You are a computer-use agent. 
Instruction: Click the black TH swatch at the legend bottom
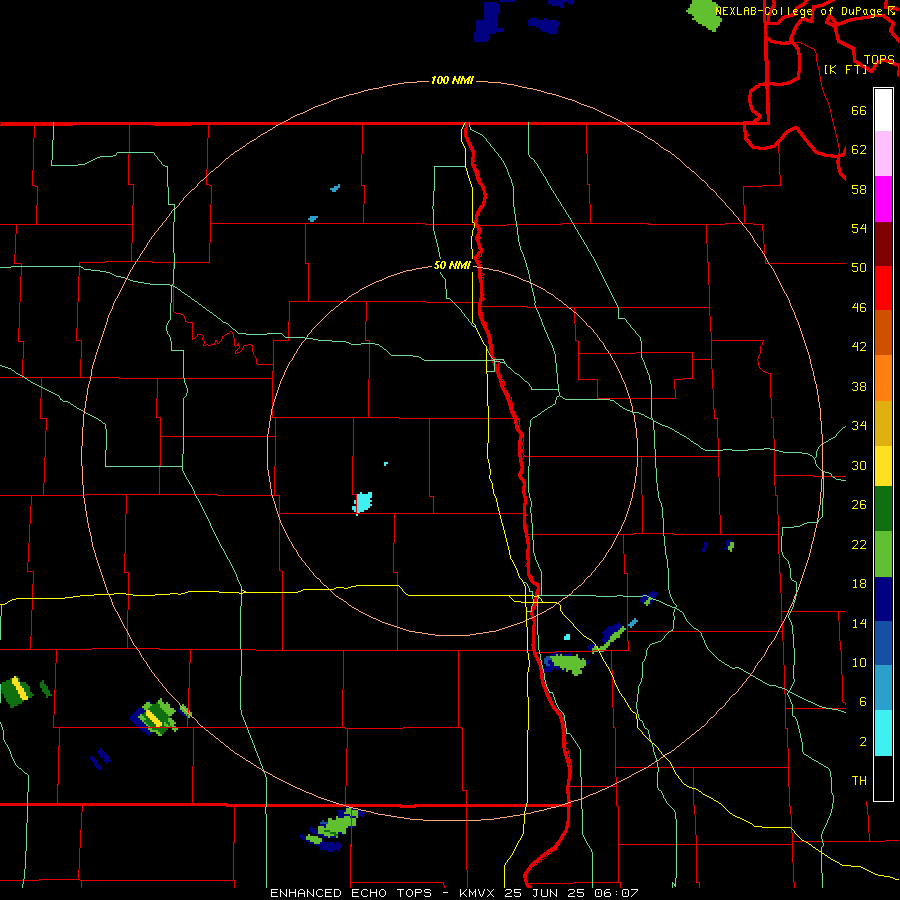(x=883, y=778)
